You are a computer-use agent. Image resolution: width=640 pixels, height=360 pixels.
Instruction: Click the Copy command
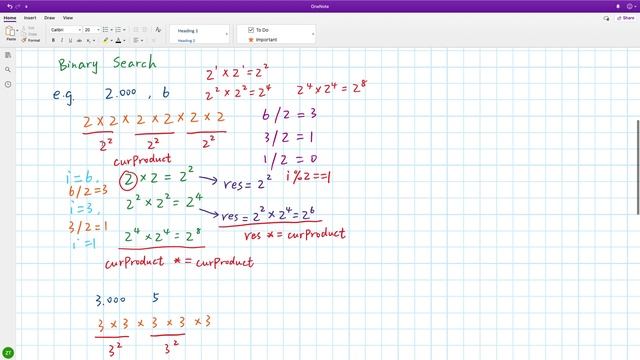[29, 34]
